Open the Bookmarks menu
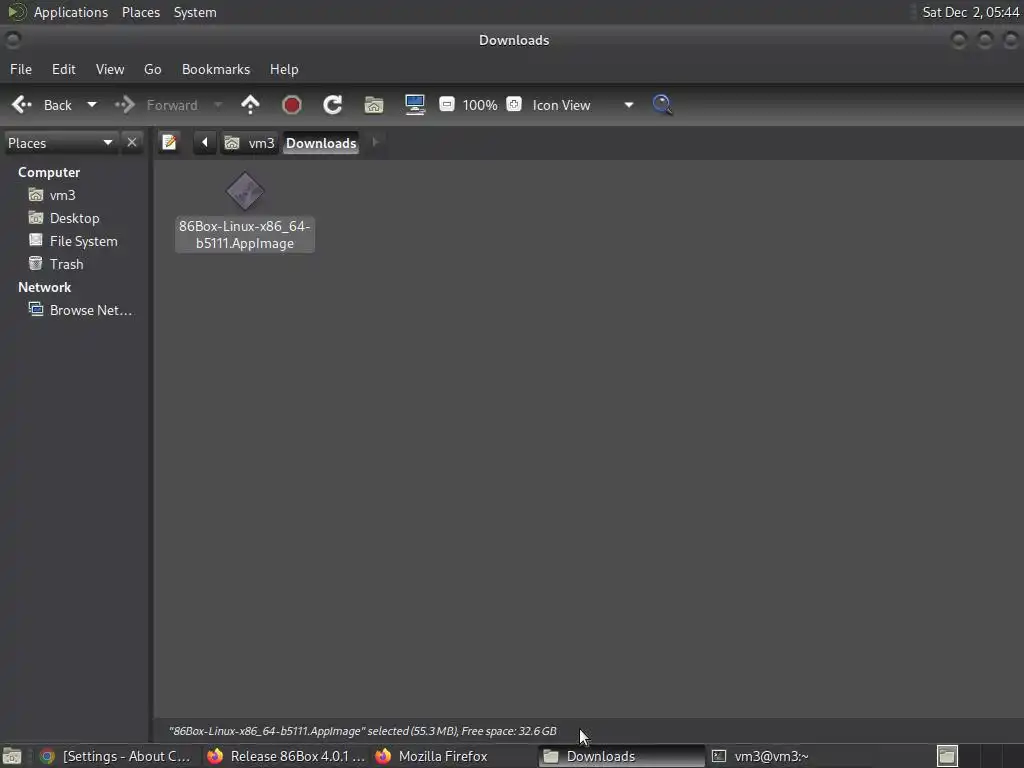Screen dimensions: 1024x768 point(216,69)
